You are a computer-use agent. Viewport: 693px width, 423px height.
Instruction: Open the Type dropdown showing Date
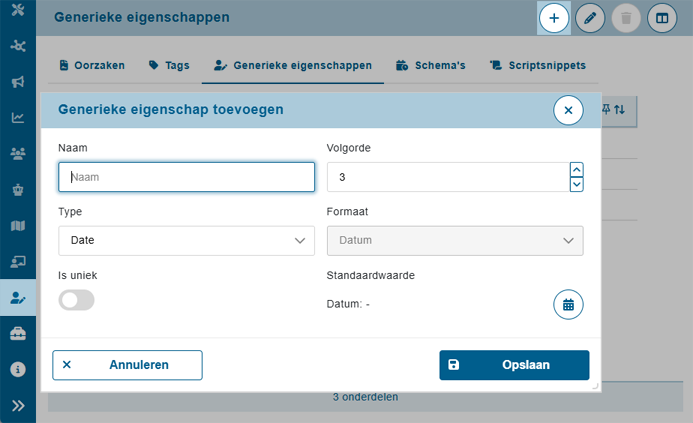187,241
